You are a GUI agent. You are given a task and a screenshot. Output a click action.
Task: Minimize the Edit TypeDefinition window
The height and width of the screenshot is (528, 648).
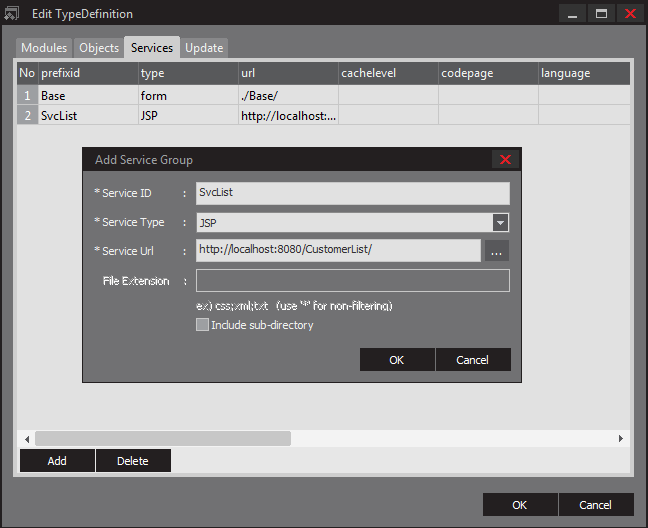[x=572, y=14]
